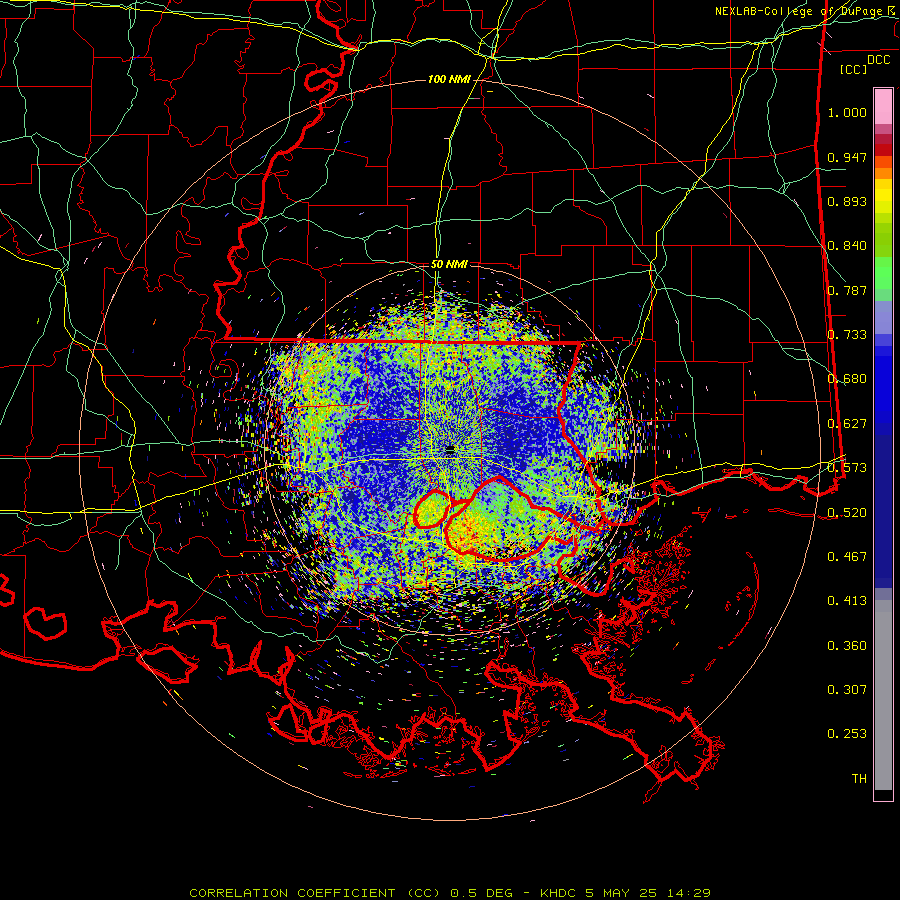Select the 0.733 scale value

(847, 335)
